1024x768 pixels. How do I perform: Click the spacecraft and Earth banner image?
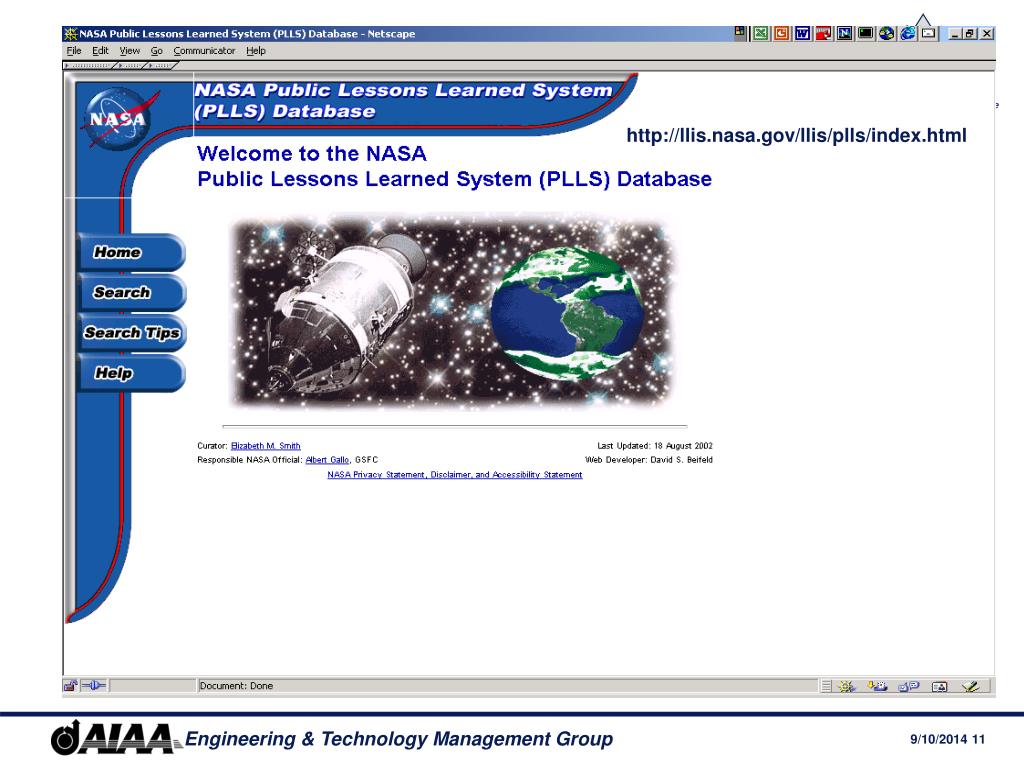click(452, 311)
